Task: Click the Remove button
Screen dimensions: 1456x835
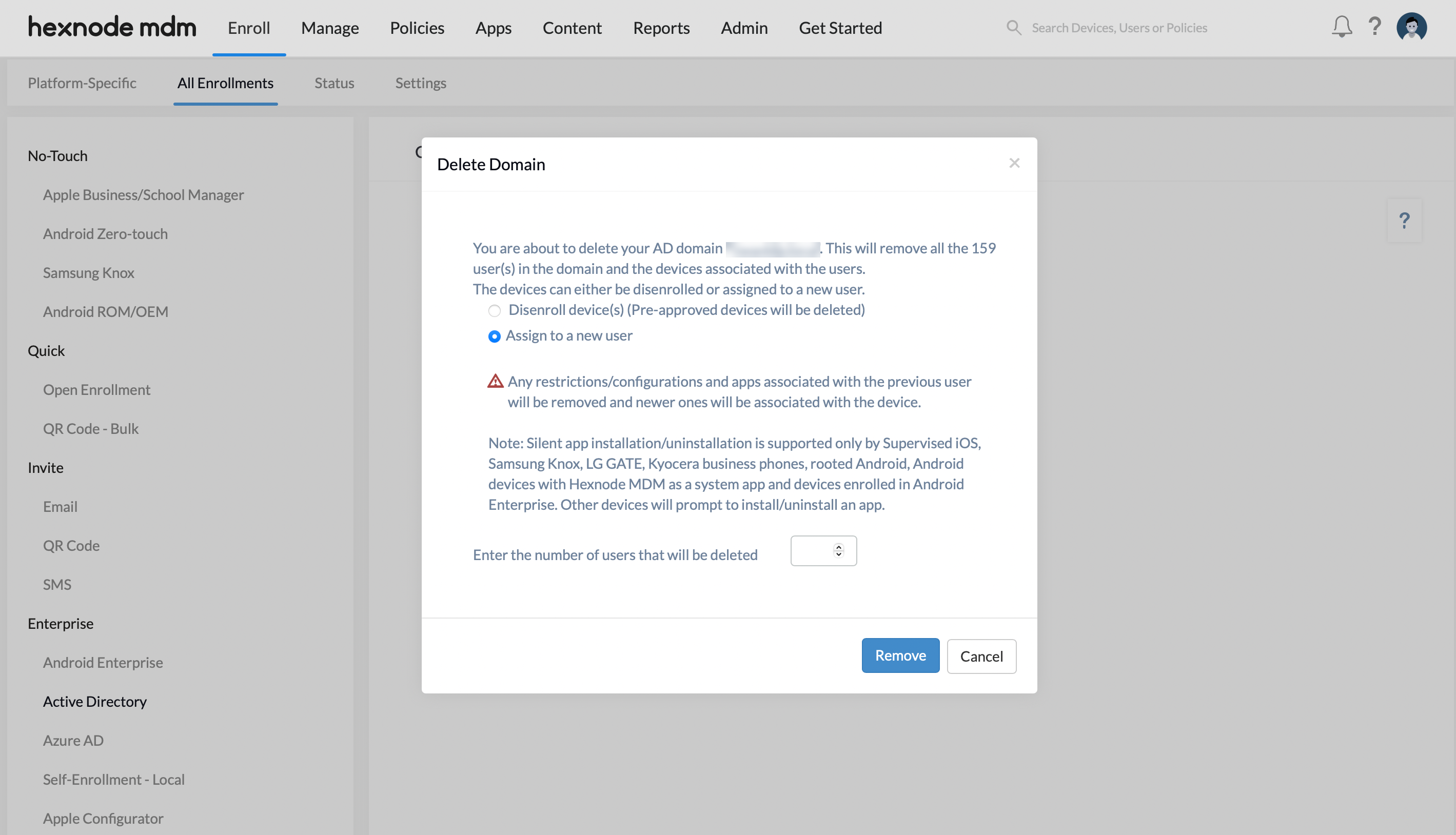Action: (900, 655)
